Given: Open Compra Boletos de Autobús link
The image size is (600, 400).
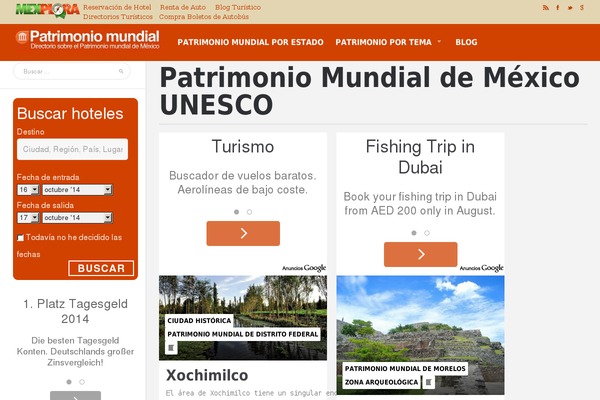Looking at the screenshot, I should click(x=204, y=17).
